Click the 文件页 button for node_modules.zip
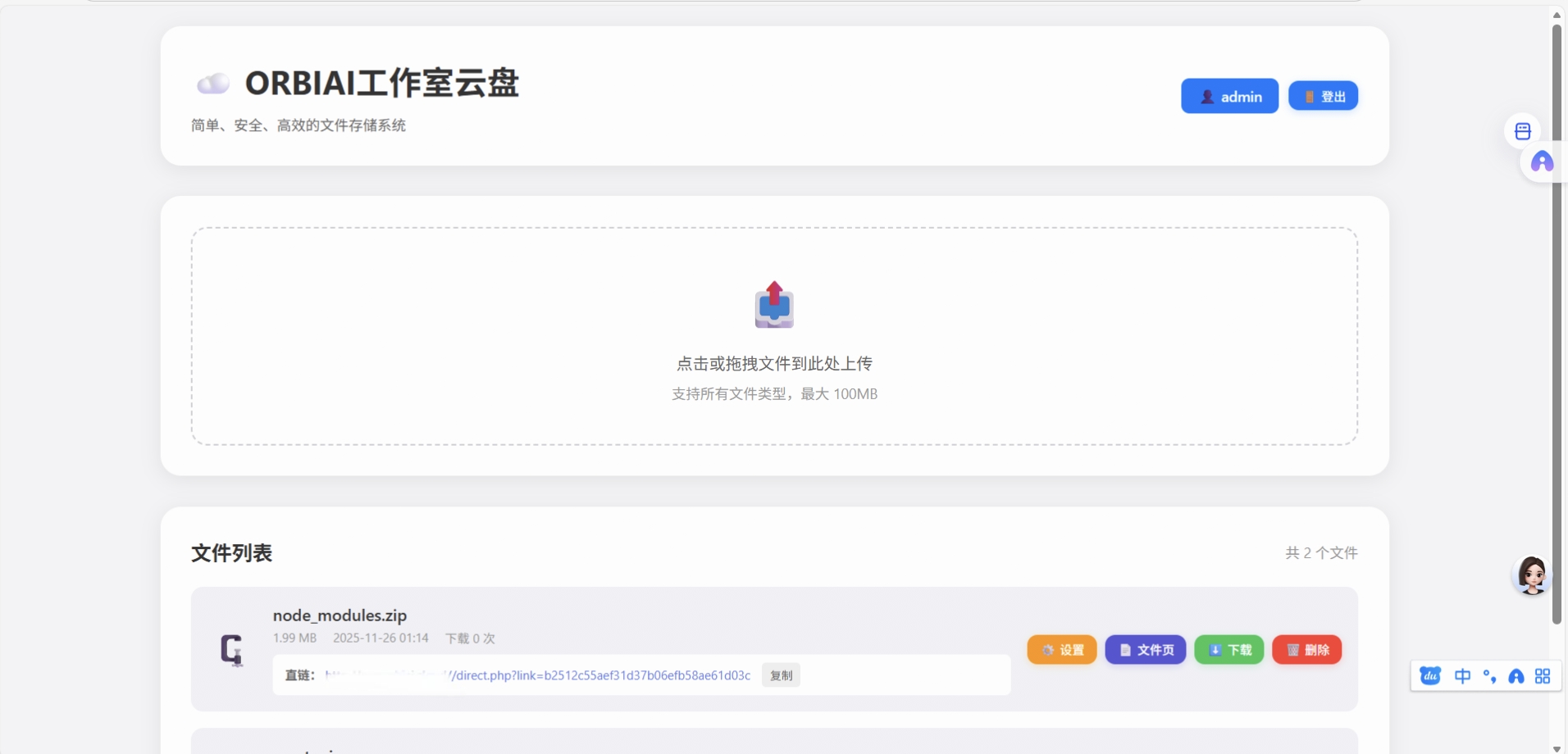The width and height of the screenshot is (1568, 754). [x=1146, y=649]
